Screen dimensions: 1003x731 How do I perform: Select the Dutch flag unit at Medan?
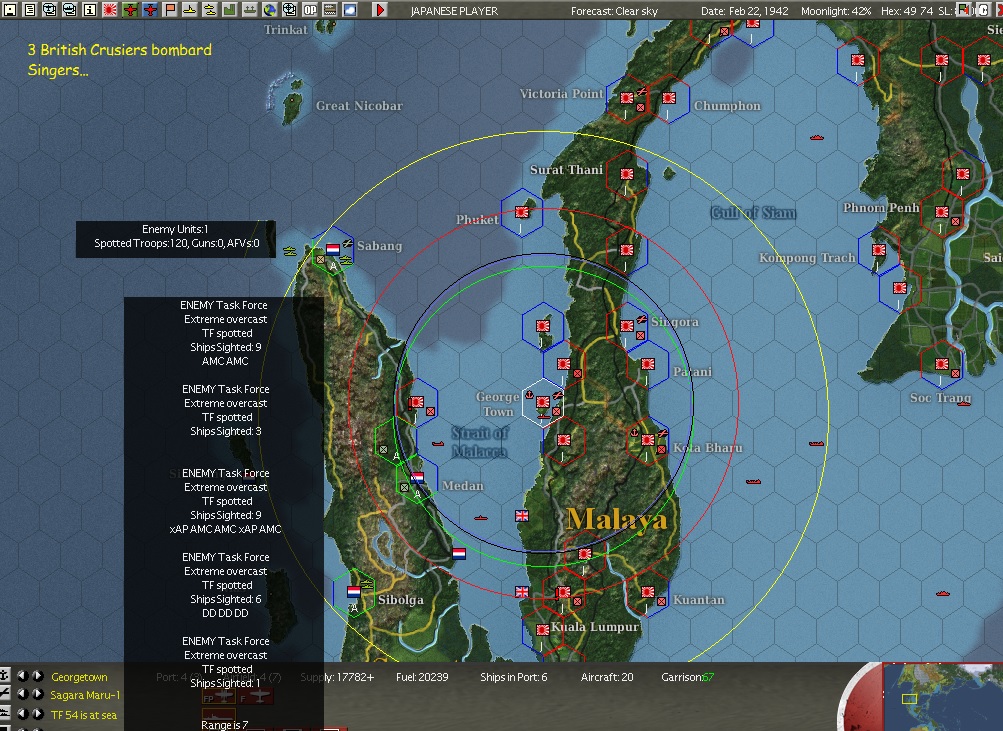[418, 478]
